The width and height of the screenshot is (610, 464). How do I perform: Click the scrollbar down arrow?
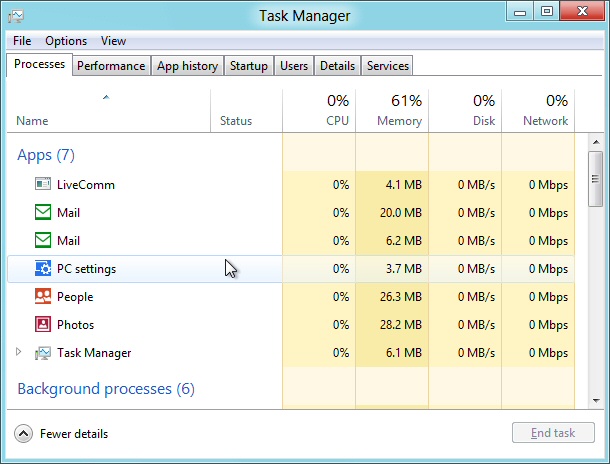point(596,400)
